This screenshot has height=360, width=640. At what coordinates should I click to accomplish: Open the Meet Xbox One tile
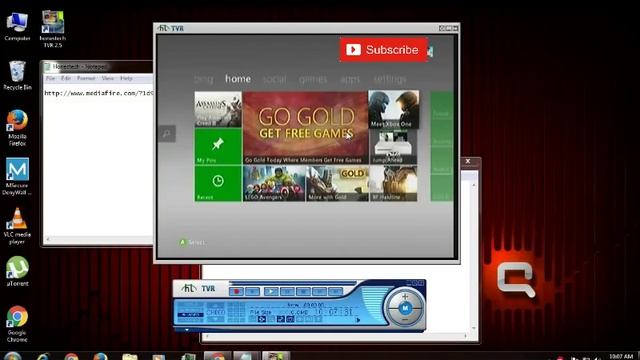click(x=393, y=109)
